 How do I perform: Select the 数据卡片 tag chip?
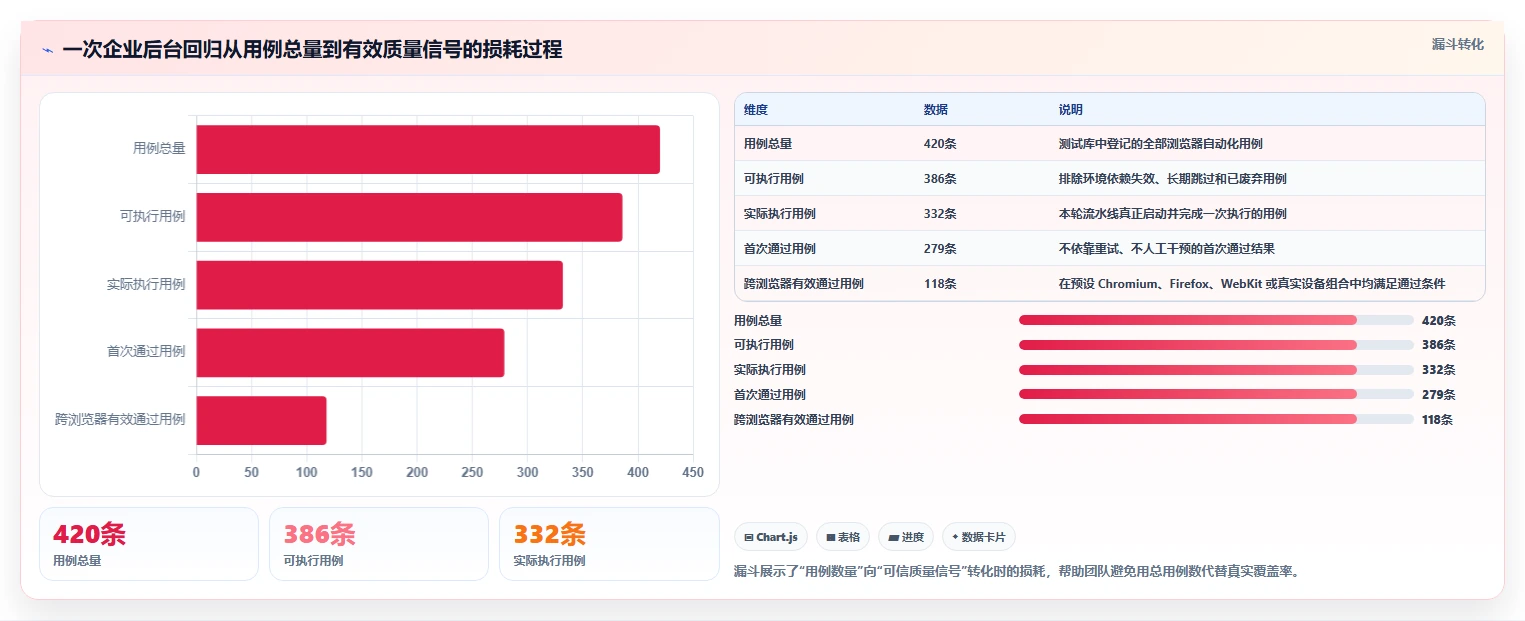(x=978, y=537)
